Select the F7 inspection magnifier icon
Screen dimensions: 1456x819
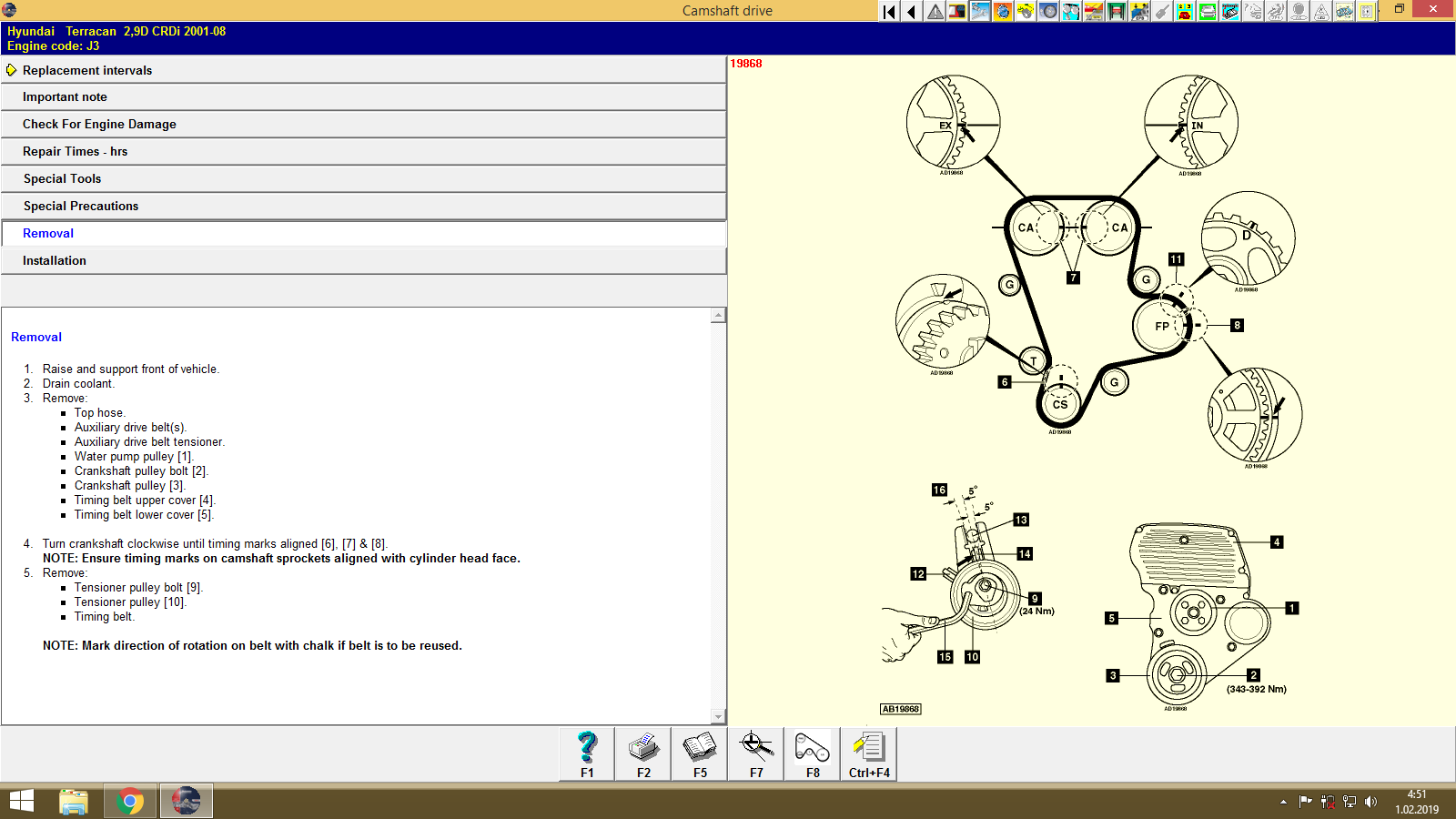tap(755, 751)
